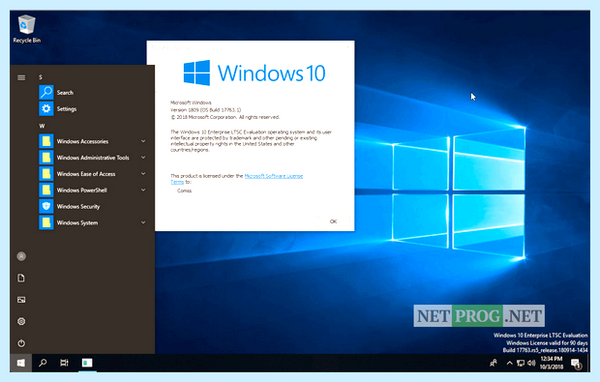The height and width of the screenshot is (382, 600).
Task: Click the Windows Accessories folder icon
Action: click(46, 141)
